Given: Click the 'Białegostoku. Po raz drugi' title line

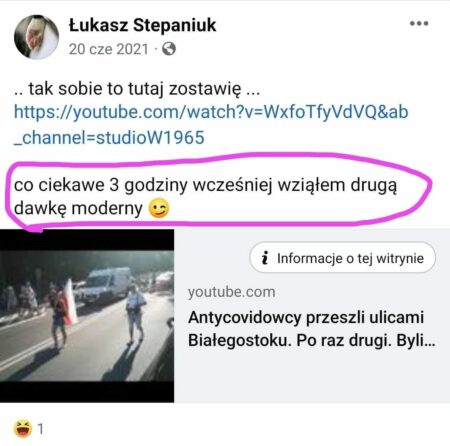Looking at the screenshot, I should [x=289, y=340].
